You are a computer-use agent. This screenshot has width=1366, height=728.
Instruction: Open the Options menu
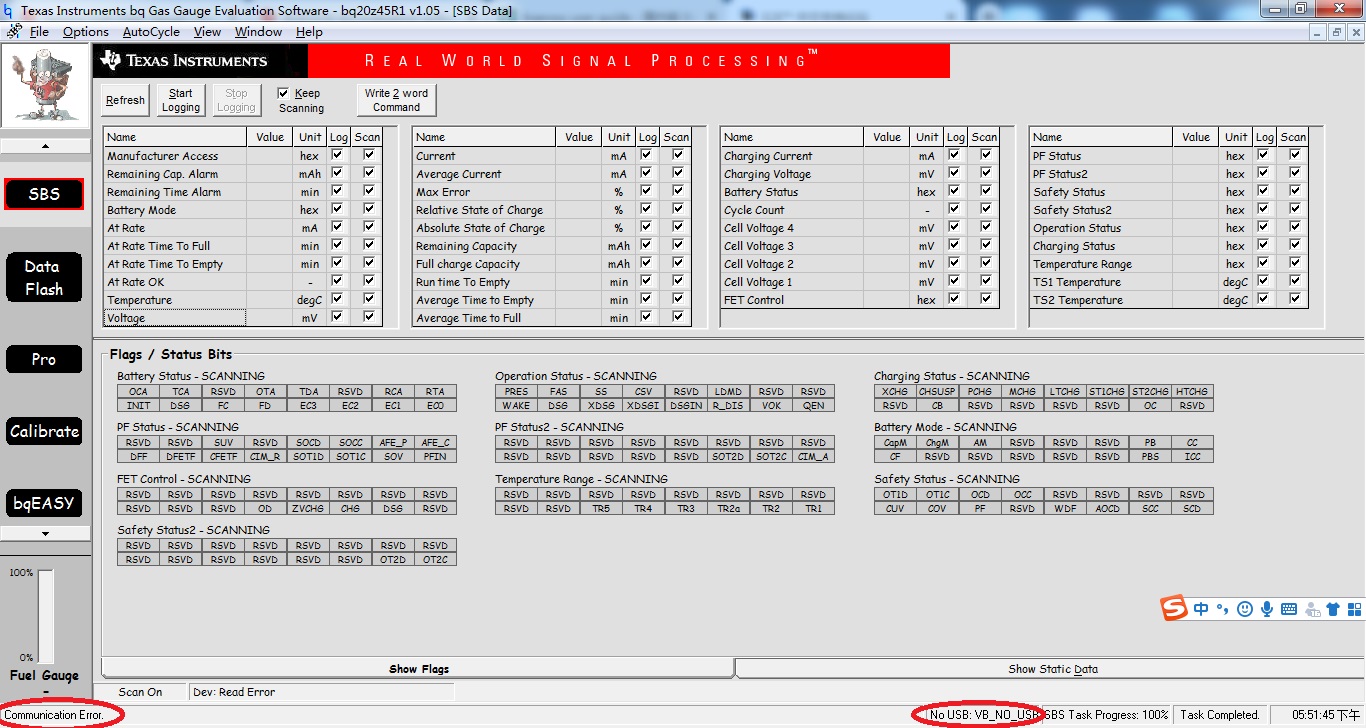(86, 32)
